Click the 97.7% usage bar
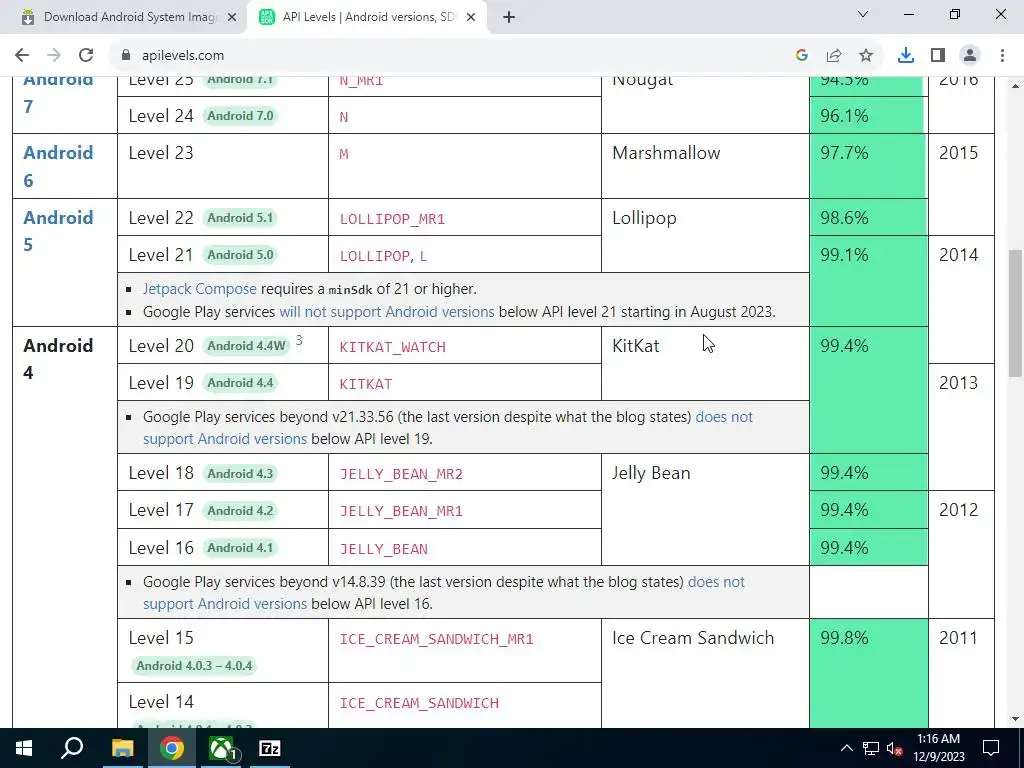1024x768 pixels. click(x=868, y=166)
